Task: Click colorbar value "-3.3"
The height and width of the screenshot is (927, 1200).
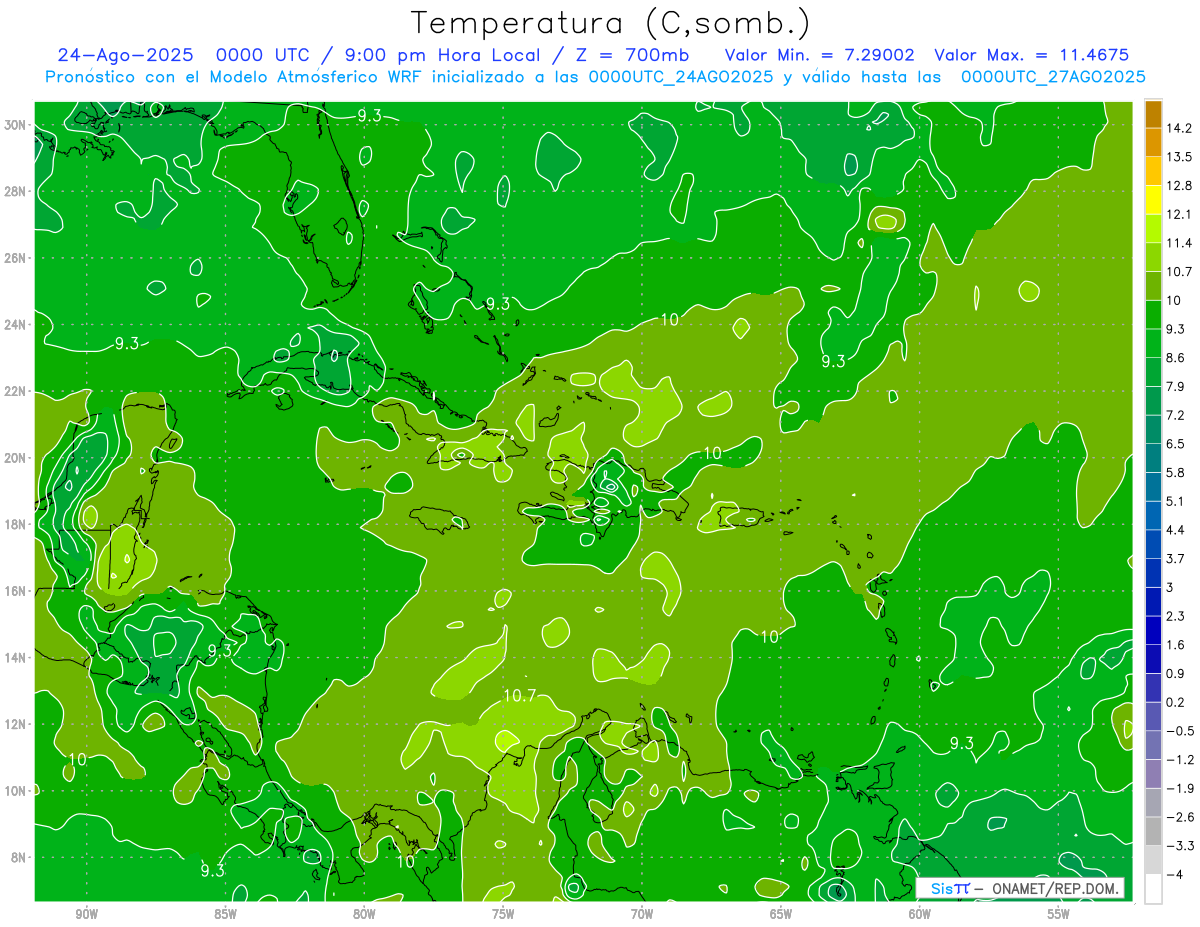Action: click(1179, 845)
